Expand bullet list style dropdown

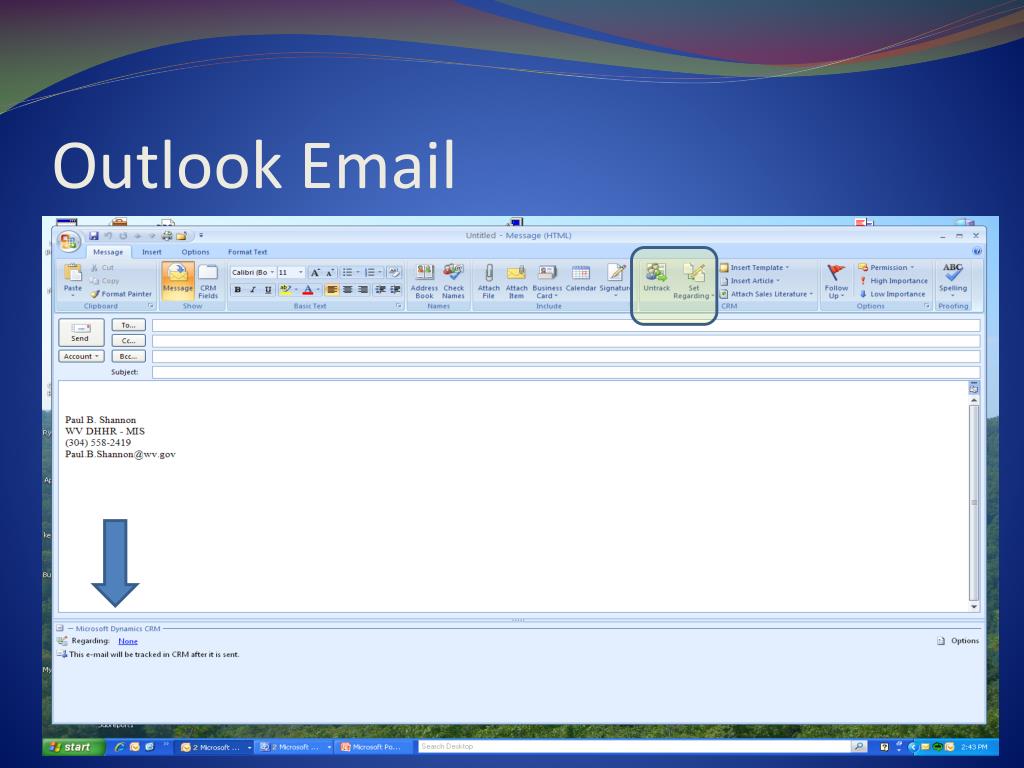point(358,272)
